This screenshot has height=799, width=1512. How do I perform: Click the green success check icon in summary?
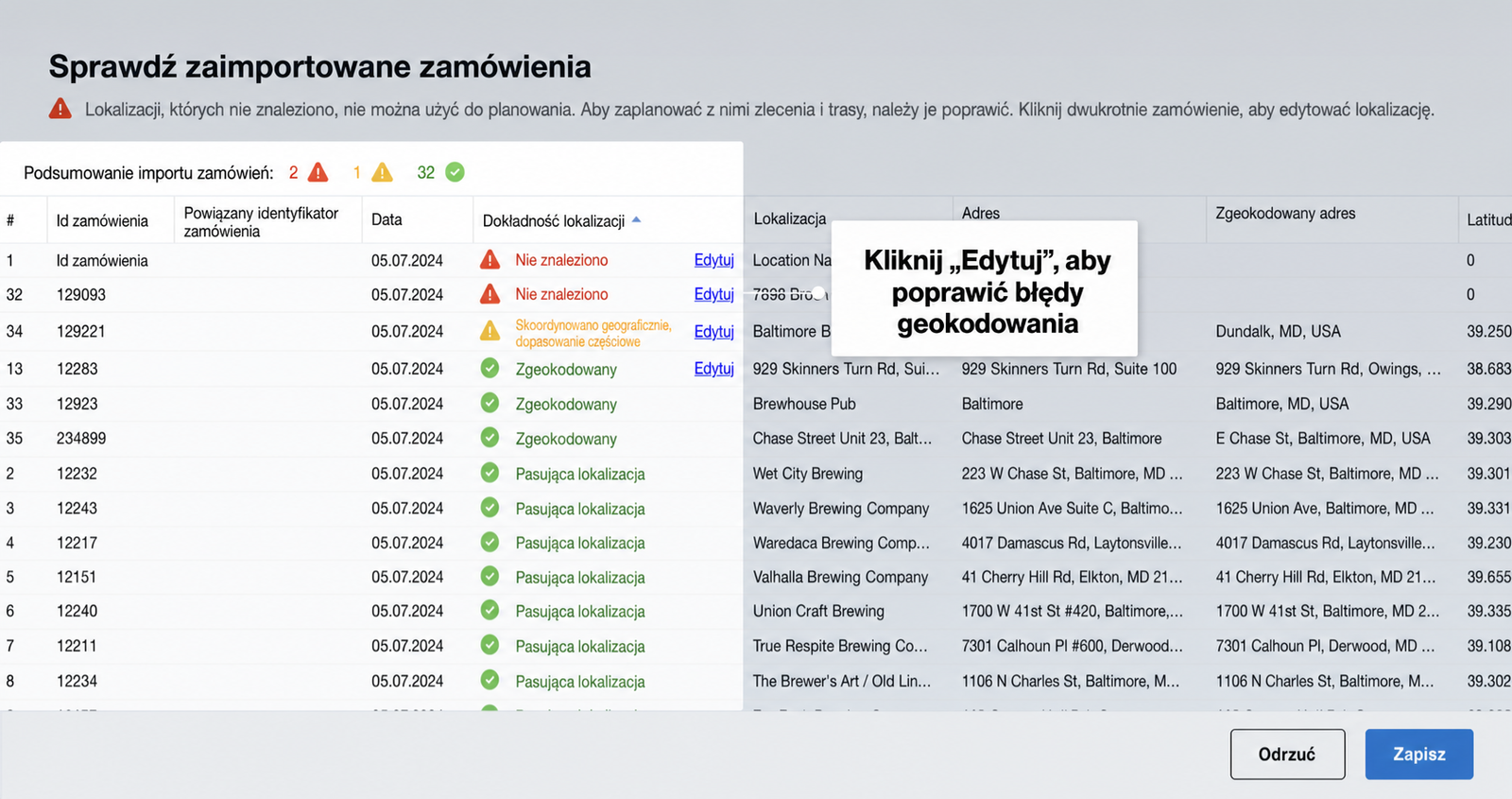pos(455,172)
